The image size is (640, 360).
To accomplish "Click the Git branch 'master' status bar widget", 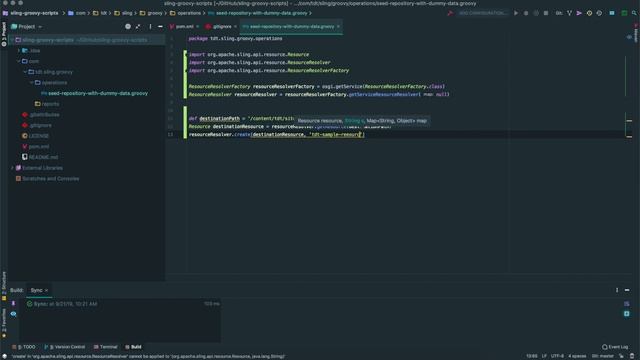I will click(x=603, y=356).
